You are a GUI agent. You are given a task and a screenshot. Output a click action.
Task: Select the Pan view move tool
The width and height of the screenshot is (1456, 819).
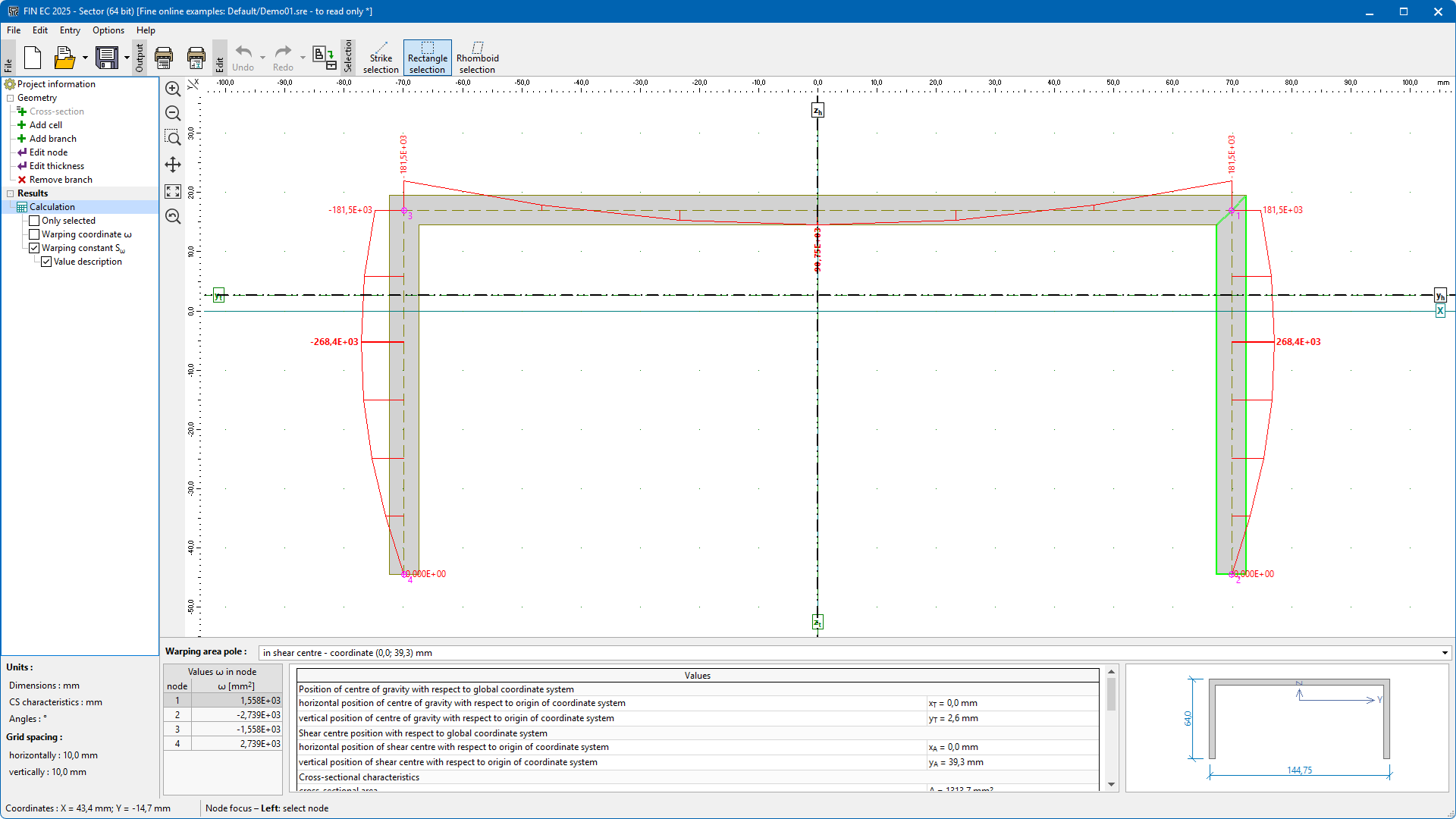(x=173, y=165)
